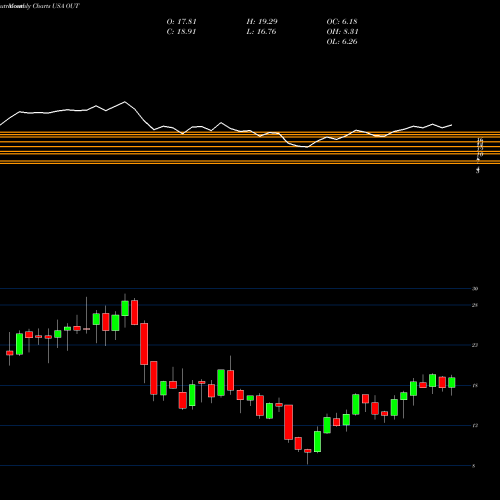Click the 18 price axis label
500x500 pixels.
pos(475,386)
